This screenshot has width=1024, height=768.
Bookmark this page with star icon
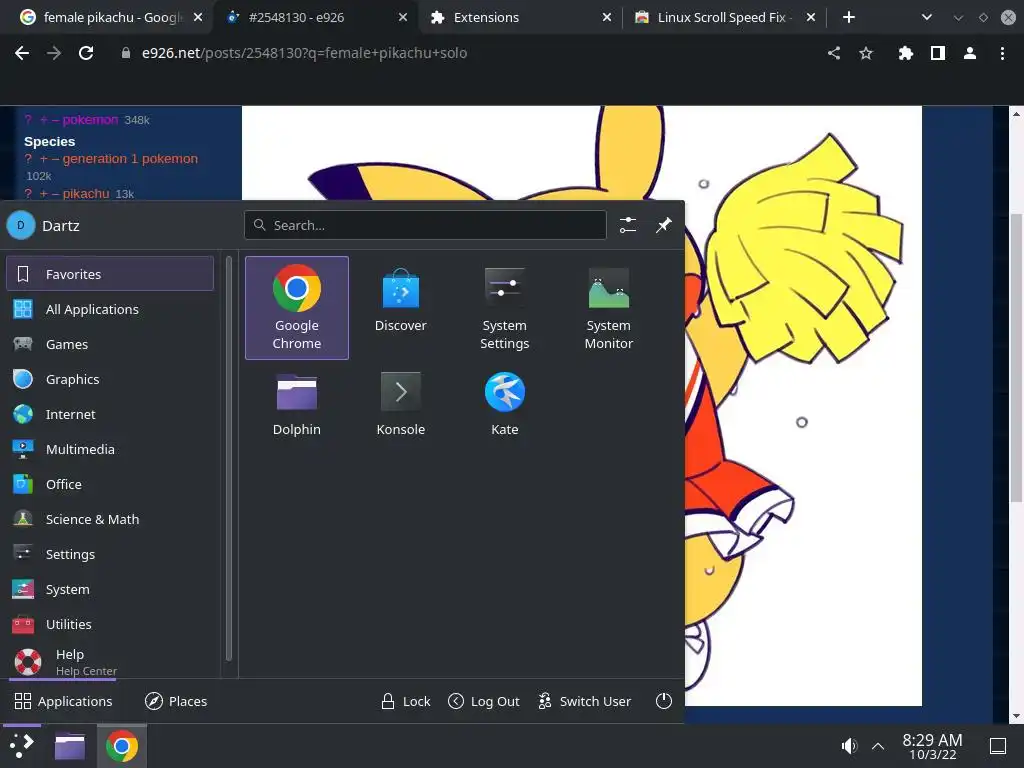coord(866,53)
